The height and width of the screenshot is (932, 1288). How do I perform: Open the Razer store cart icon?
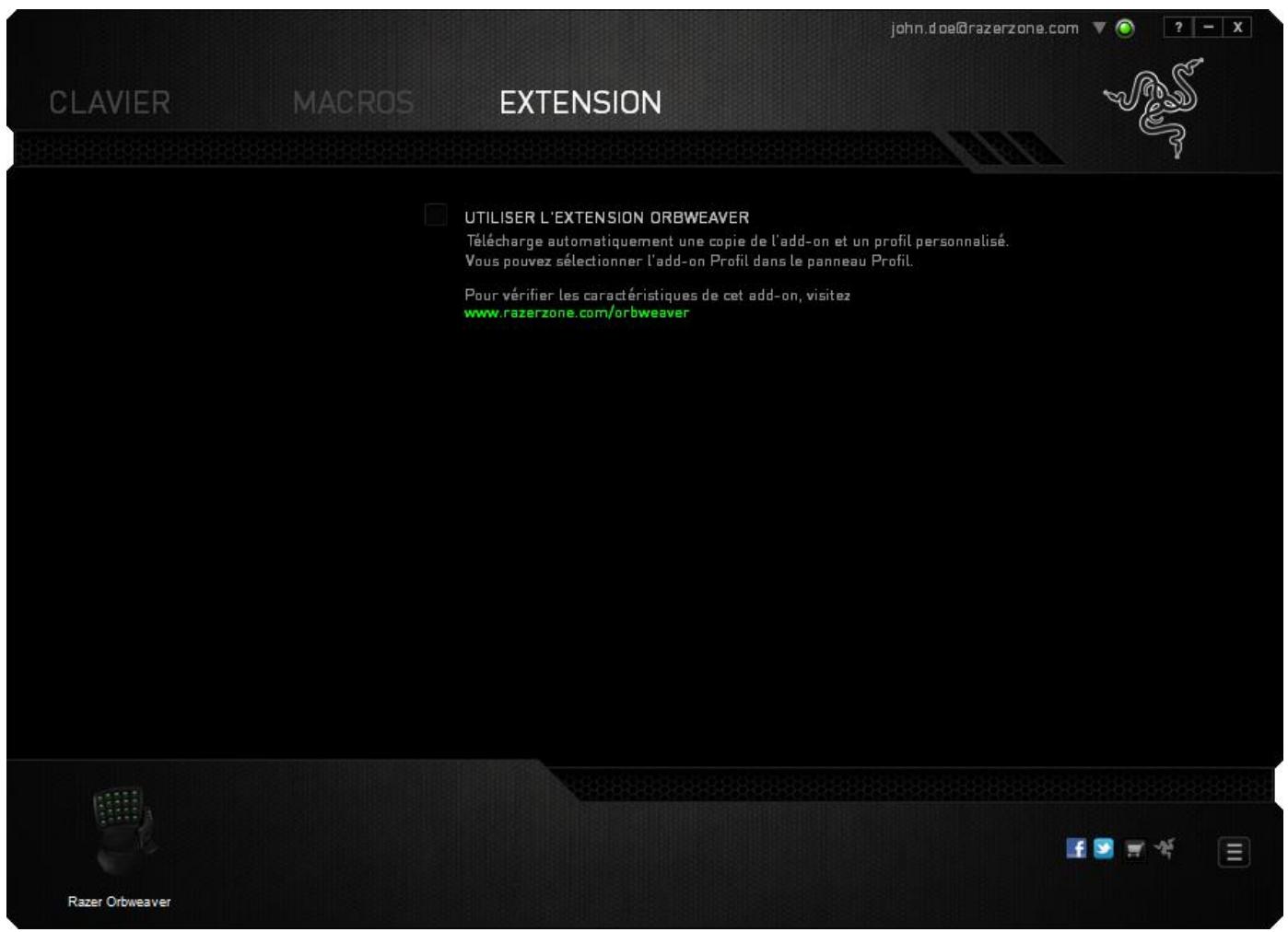(x=1135, y=849)
